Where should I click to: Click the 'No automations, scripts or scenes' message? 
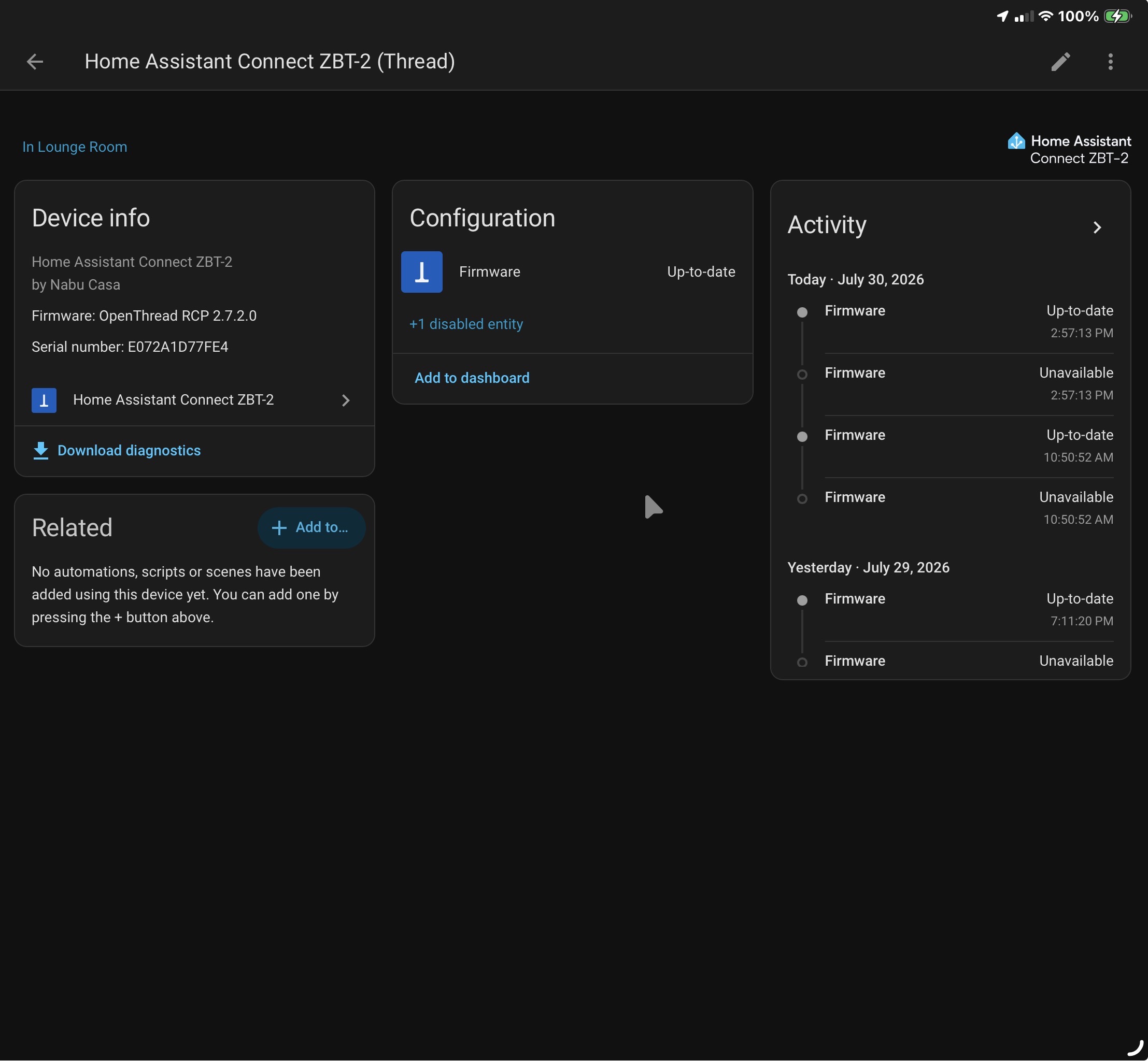185,595
